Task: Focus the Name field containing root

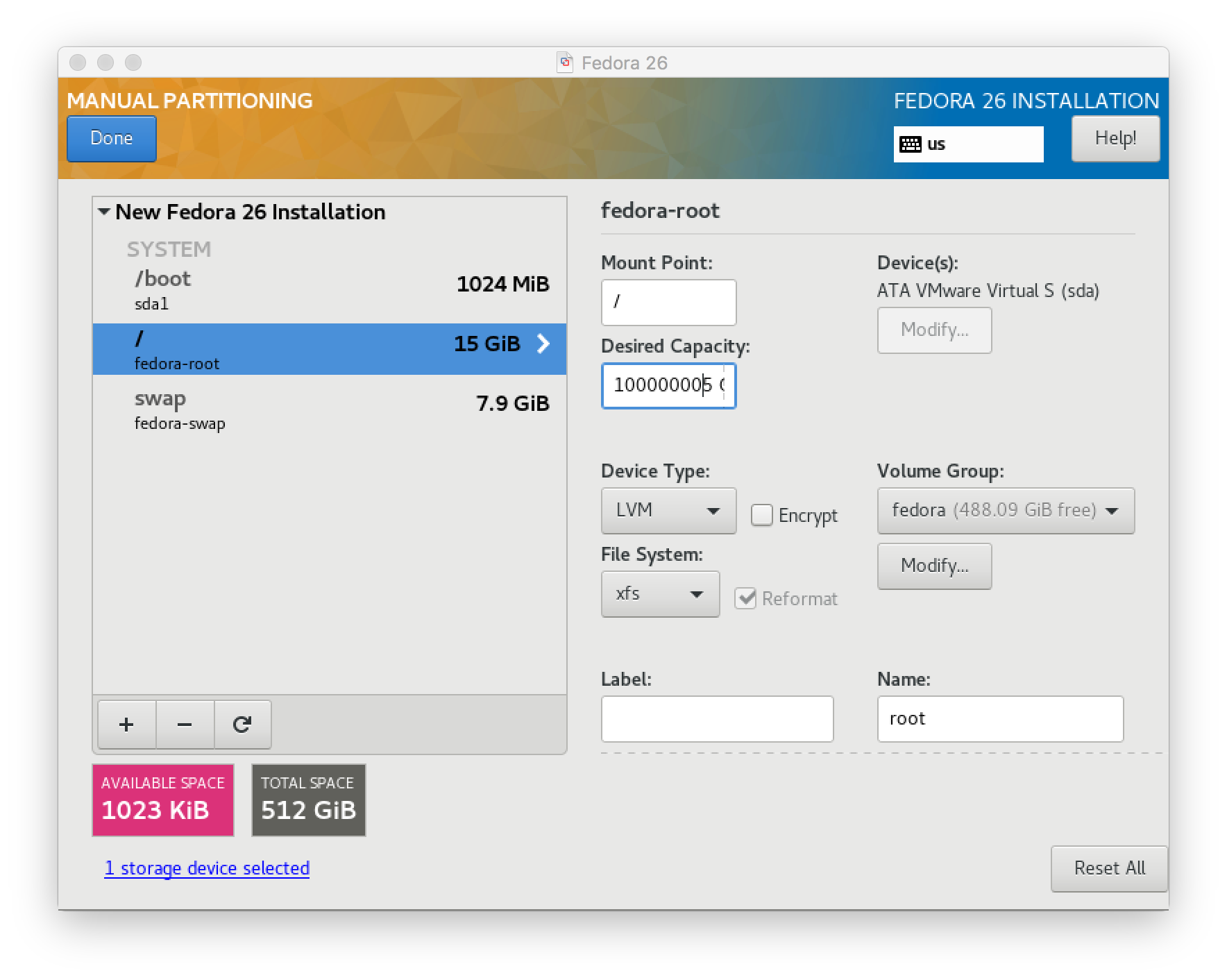Action: [1000, 719]
